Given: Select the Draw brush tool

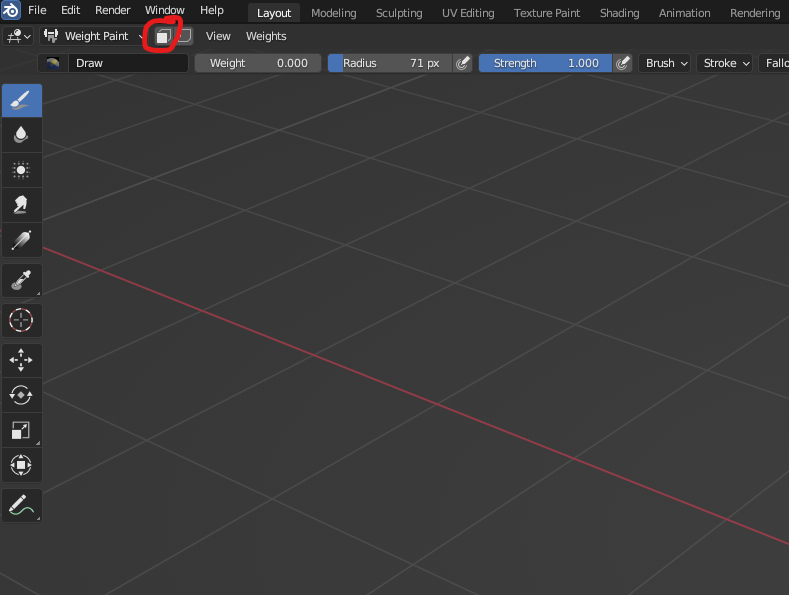Looking at the screenshot, I should click(x=22, y=100).
